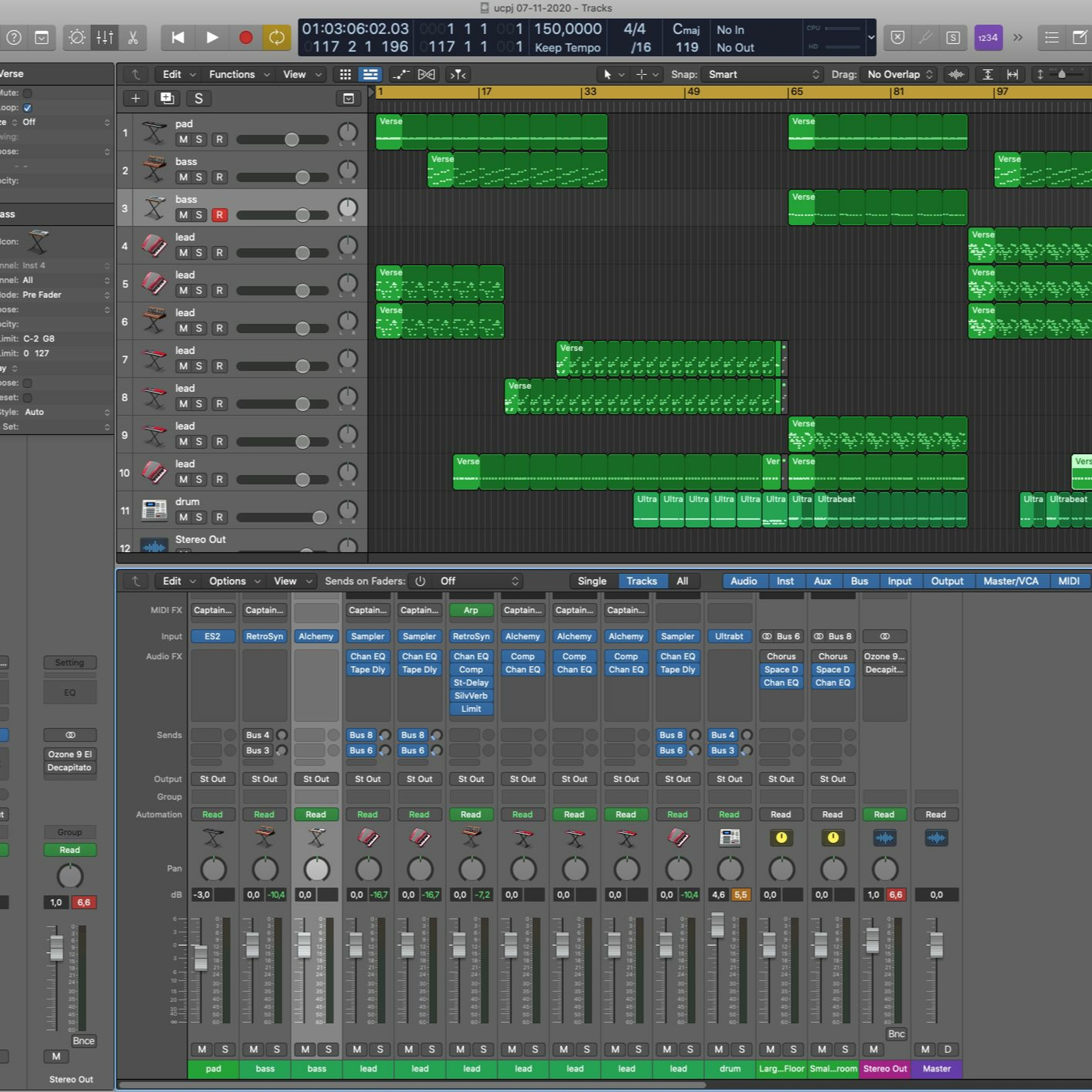Click the Add Track plus button
1092x1092 pixels.
[136, 98]
